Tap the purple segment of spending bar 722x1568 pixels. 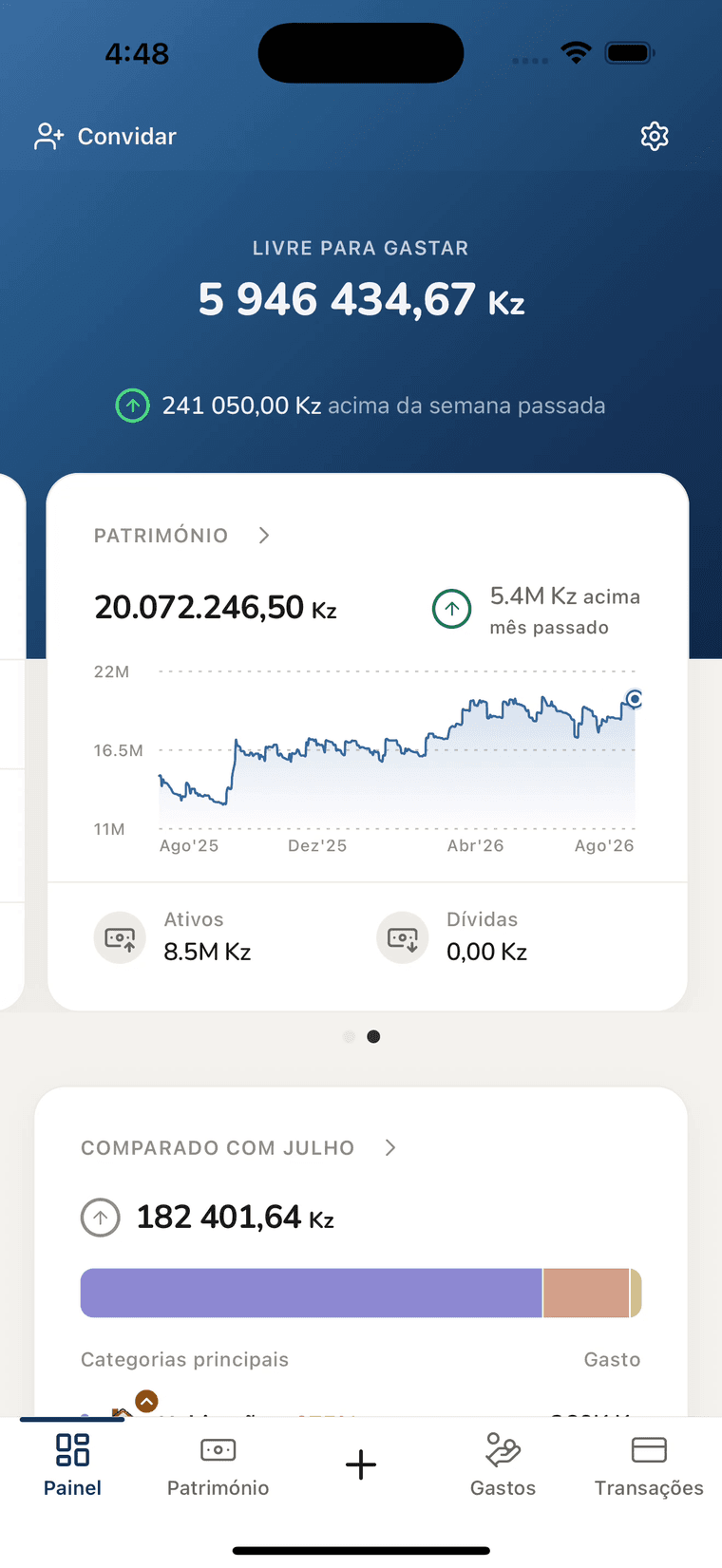(312, 1293)
